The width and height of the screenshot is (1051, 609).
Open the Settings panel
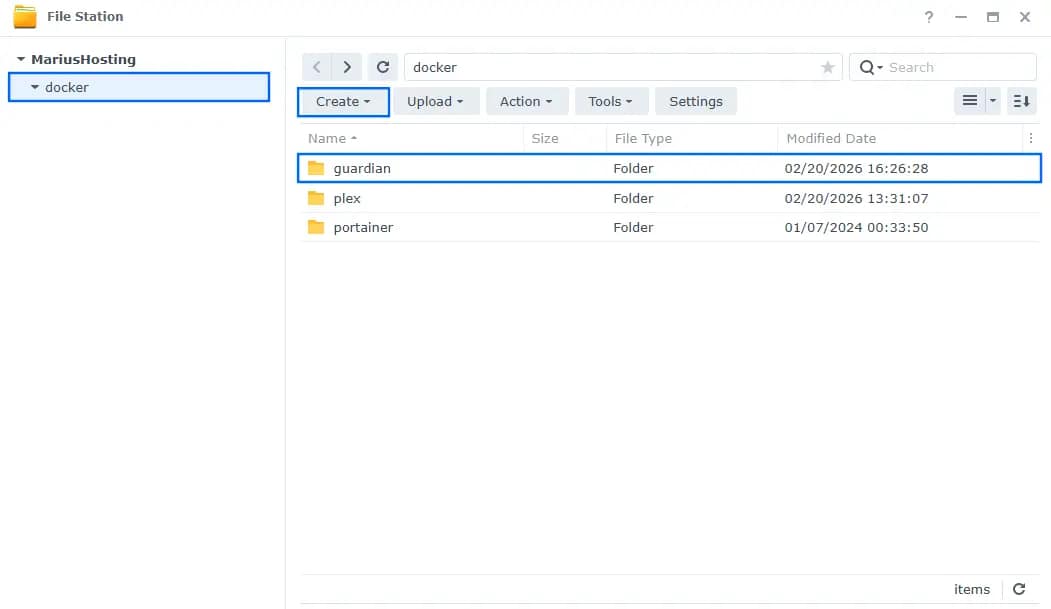696,101
